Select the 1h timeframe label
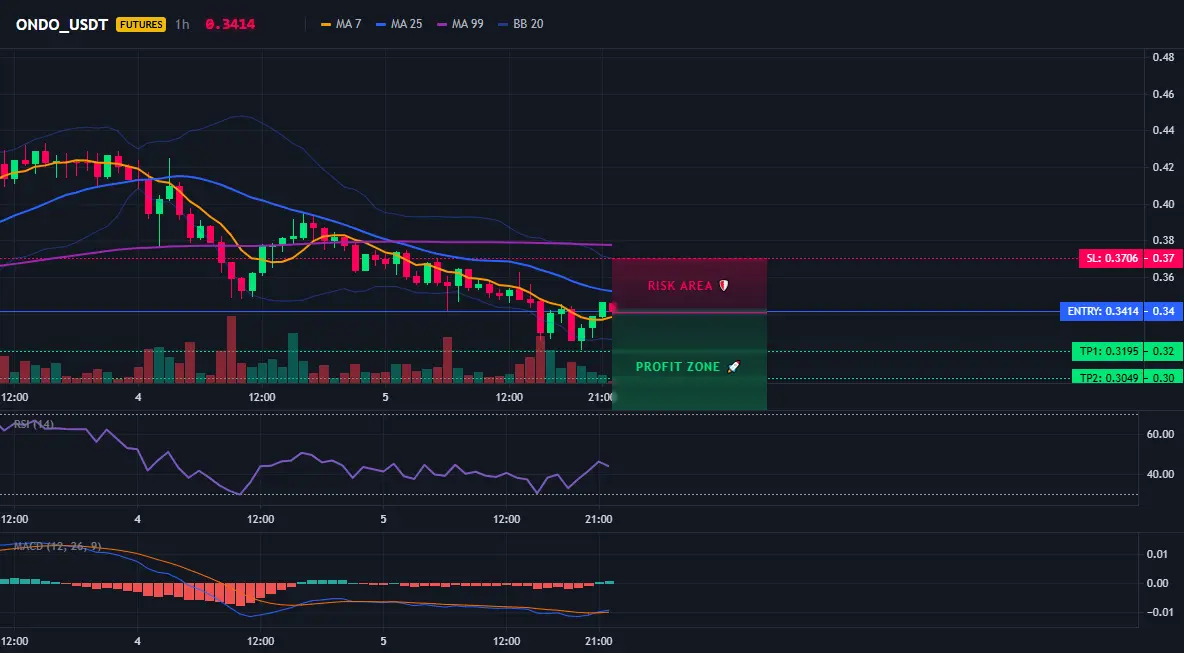Image resolution: width=1184 pixels, height=653 pixels. coord(182,24)
